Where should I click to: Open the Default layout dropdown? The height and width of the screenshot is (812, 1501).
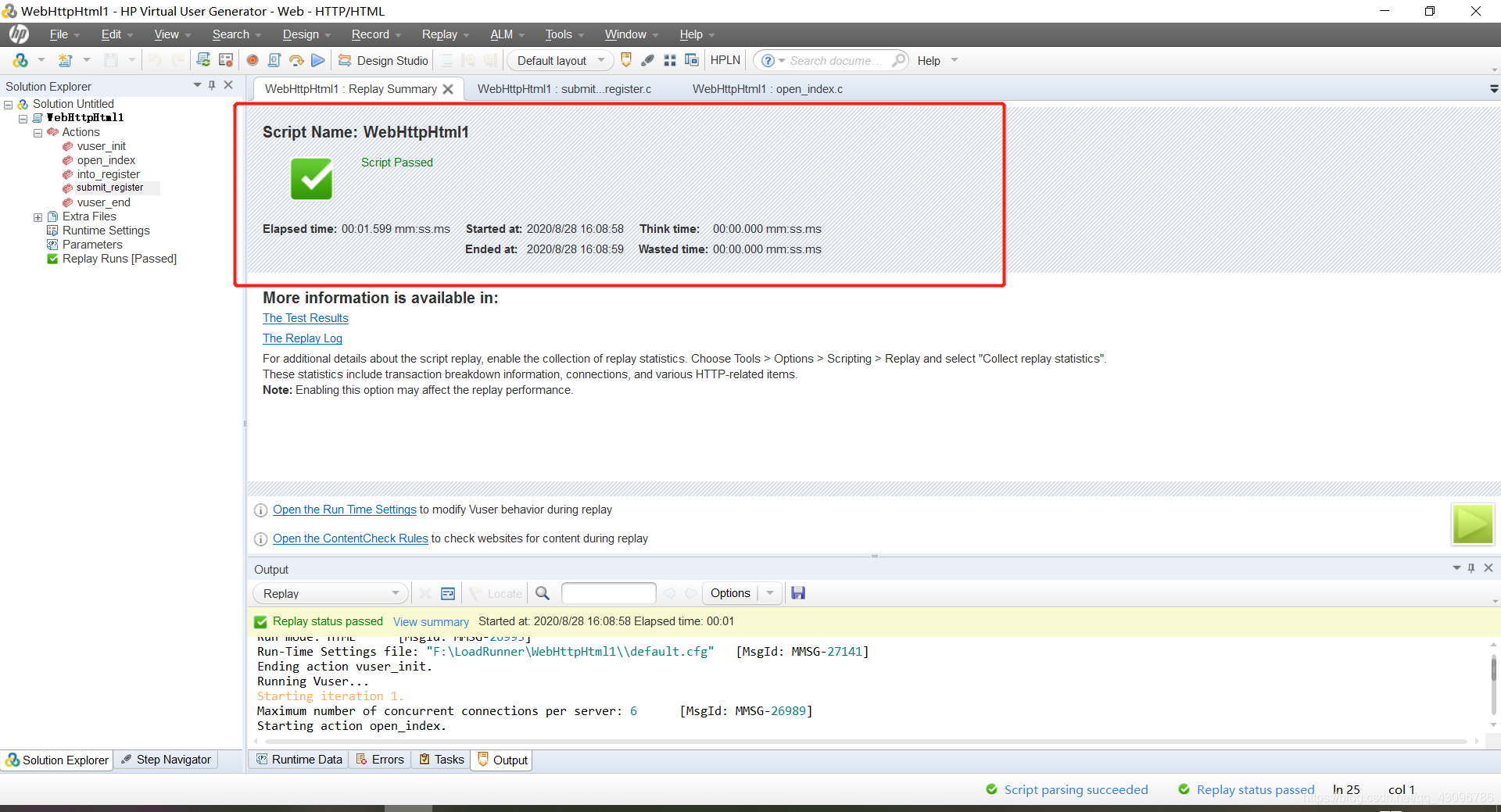coord(561,60)
